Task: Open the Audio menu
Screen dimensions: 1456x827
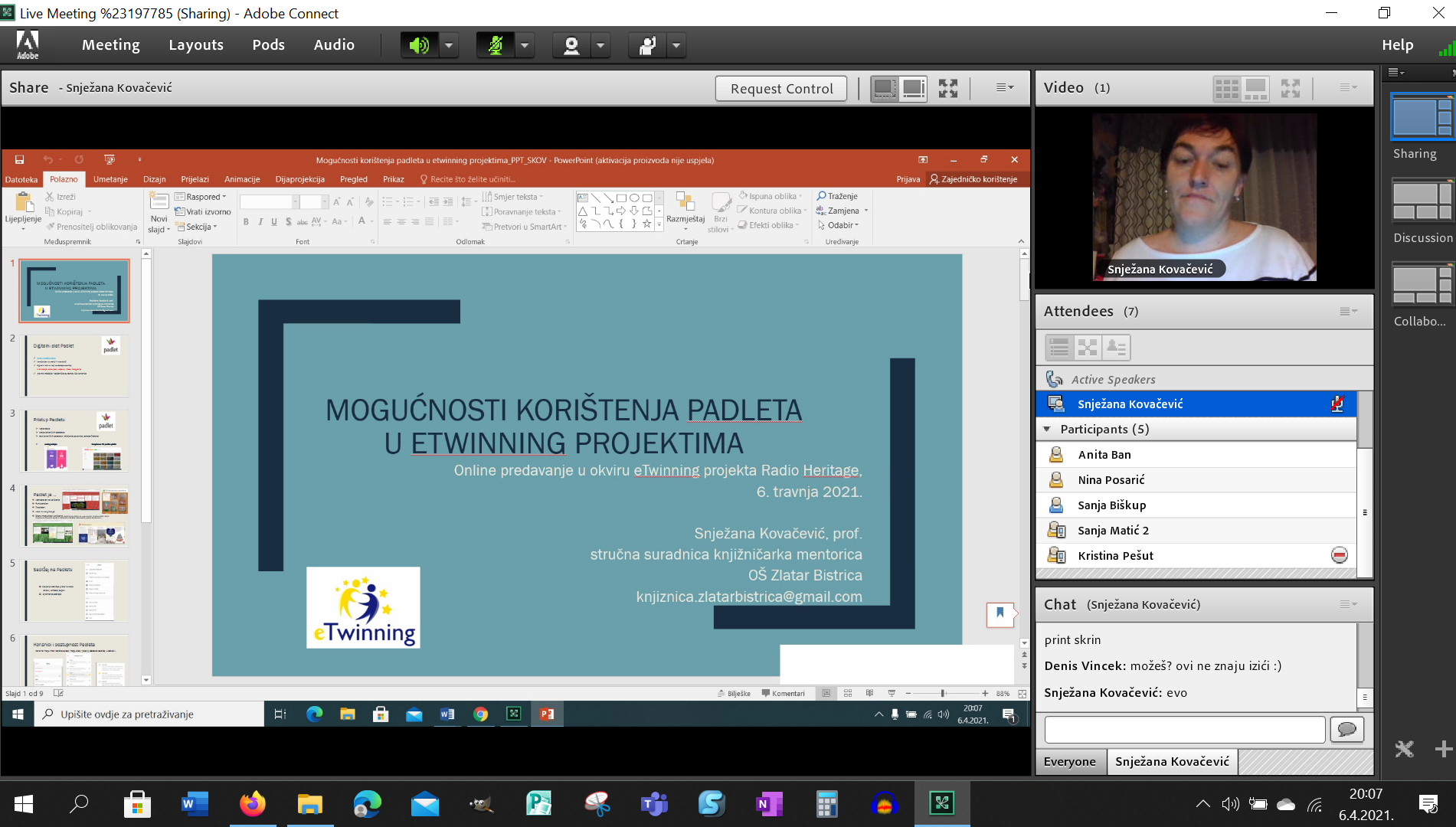Action: 334,45
